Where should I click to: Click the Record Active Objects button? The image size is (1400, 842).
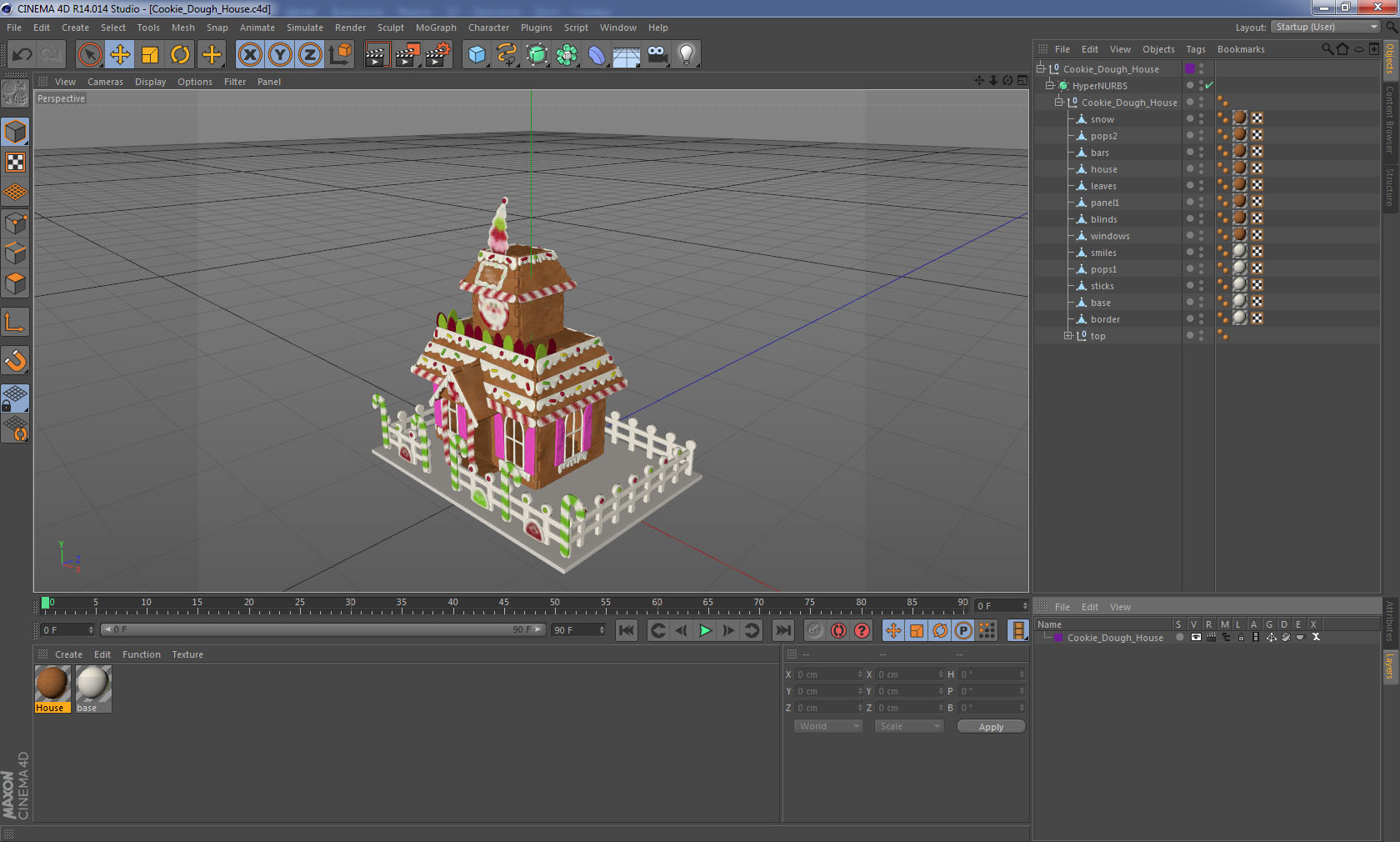tap(815, 630)
